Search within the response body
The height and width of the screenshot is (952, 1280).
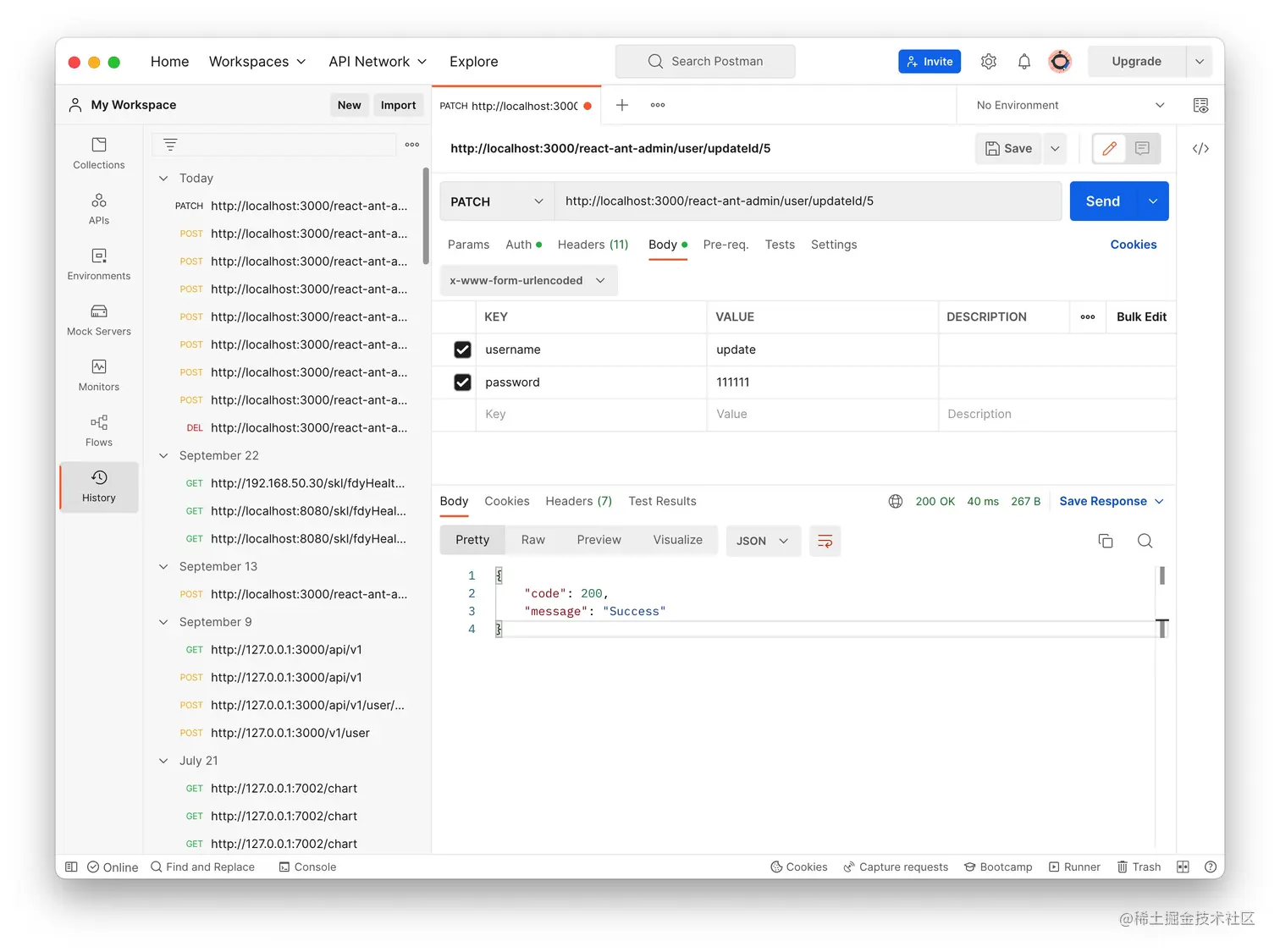tap(1145, 541)
